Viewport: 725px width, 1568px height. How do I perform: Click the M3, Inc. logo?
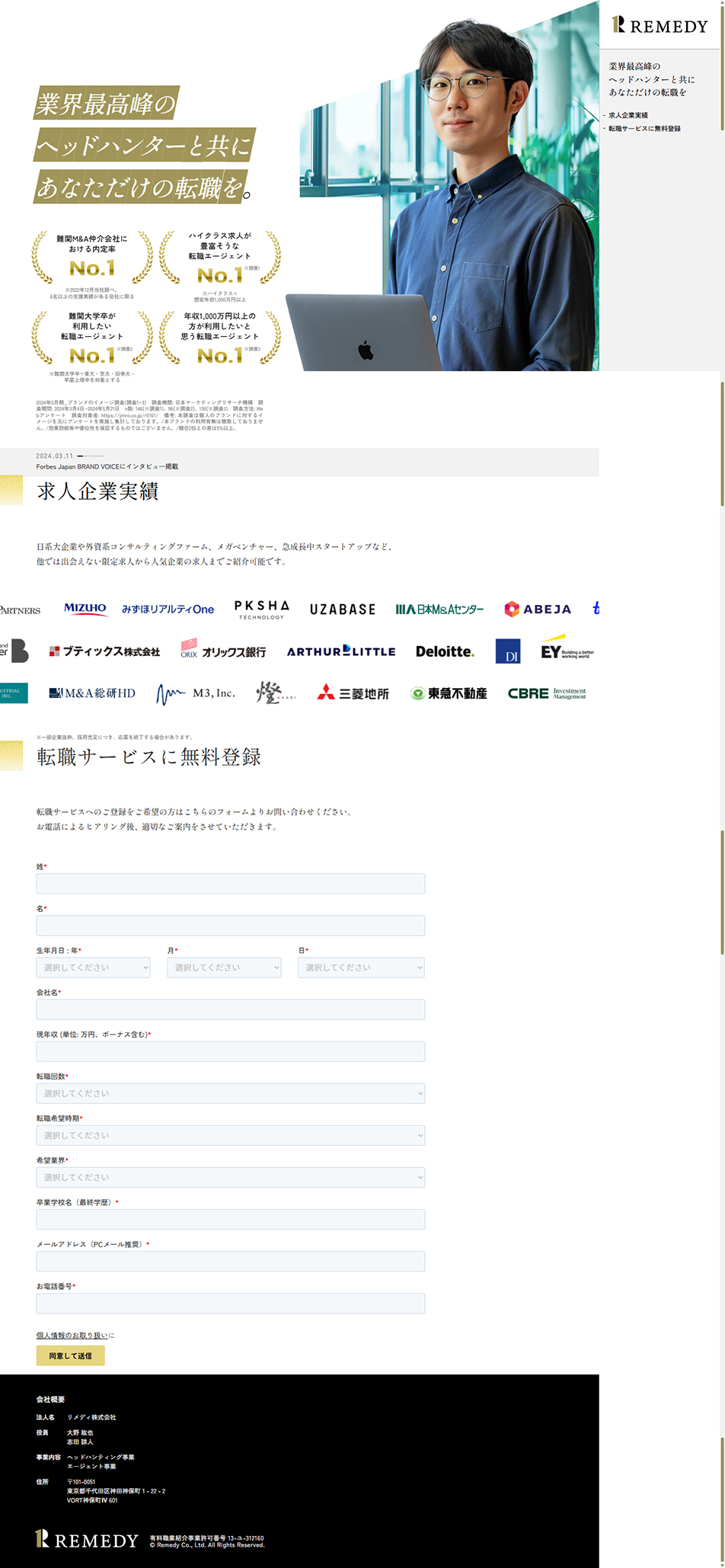(x=196, y=694)
